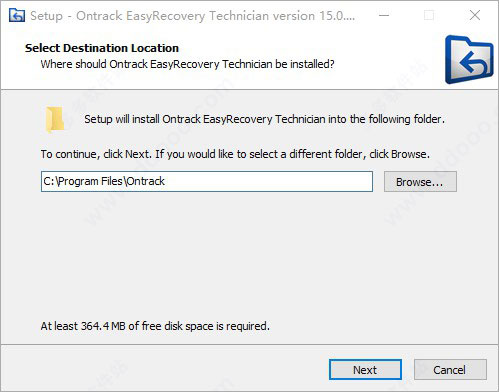Viewport: 499px width, 392px height.
Task: Click the yellow folder icon
Action: click(54, 120)
